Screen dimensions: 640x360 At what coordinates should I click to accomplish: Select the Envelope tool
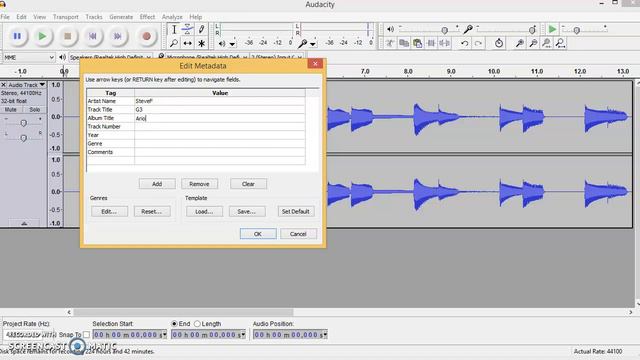click(x=187, y=29)
